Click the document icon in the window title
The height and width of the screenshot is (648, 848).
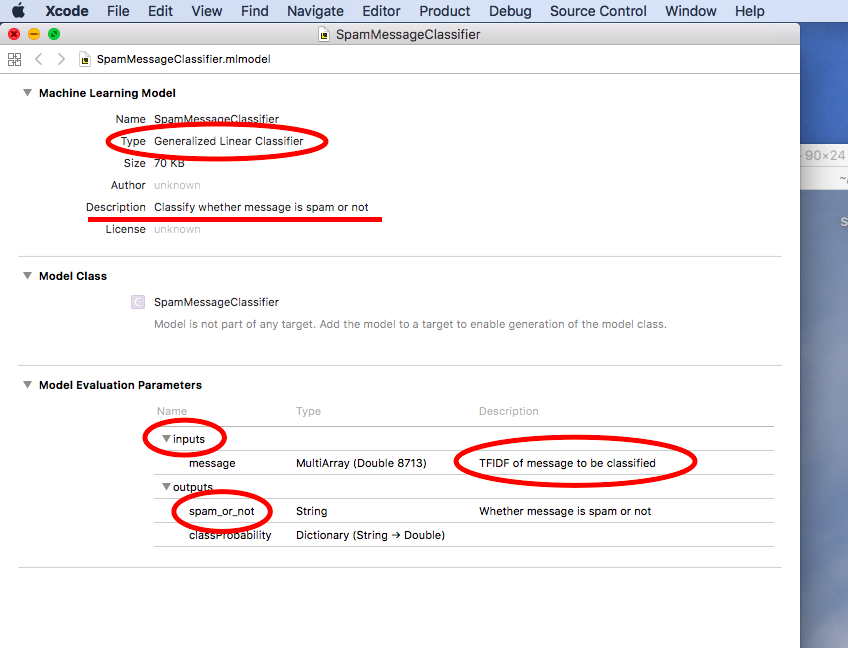click(x=324, y=35)
